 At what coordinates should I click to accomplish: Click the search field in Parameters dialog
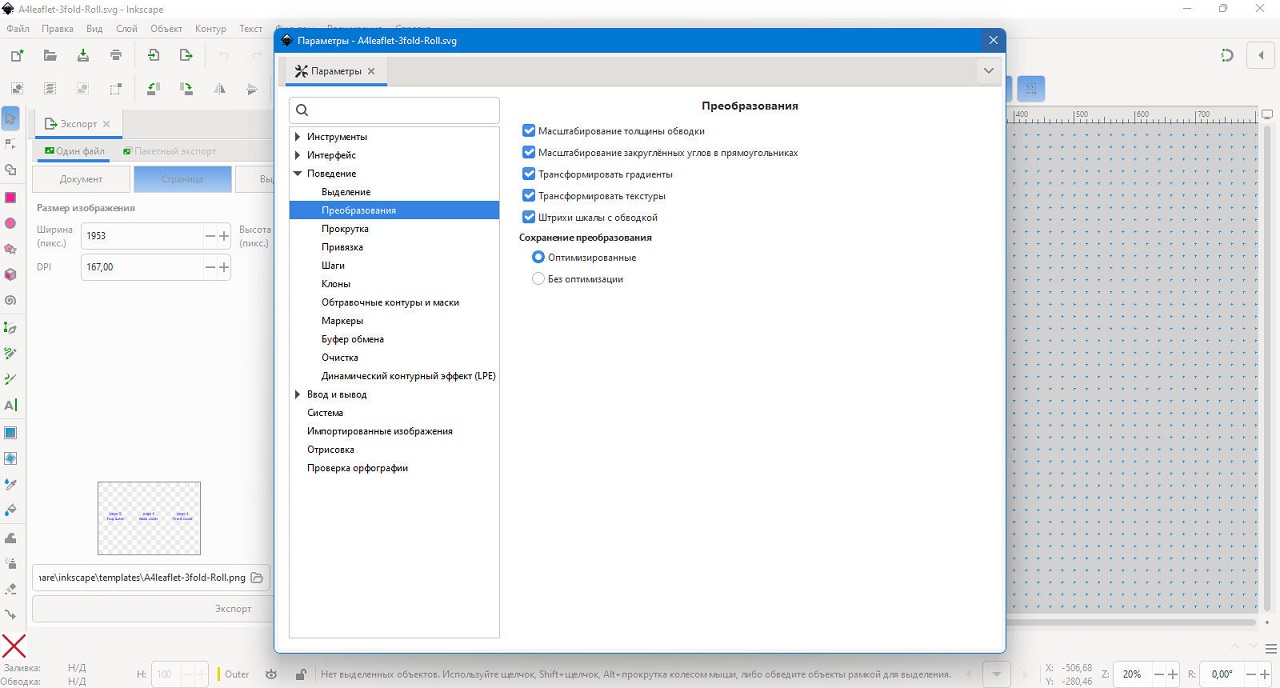[394, 110]
